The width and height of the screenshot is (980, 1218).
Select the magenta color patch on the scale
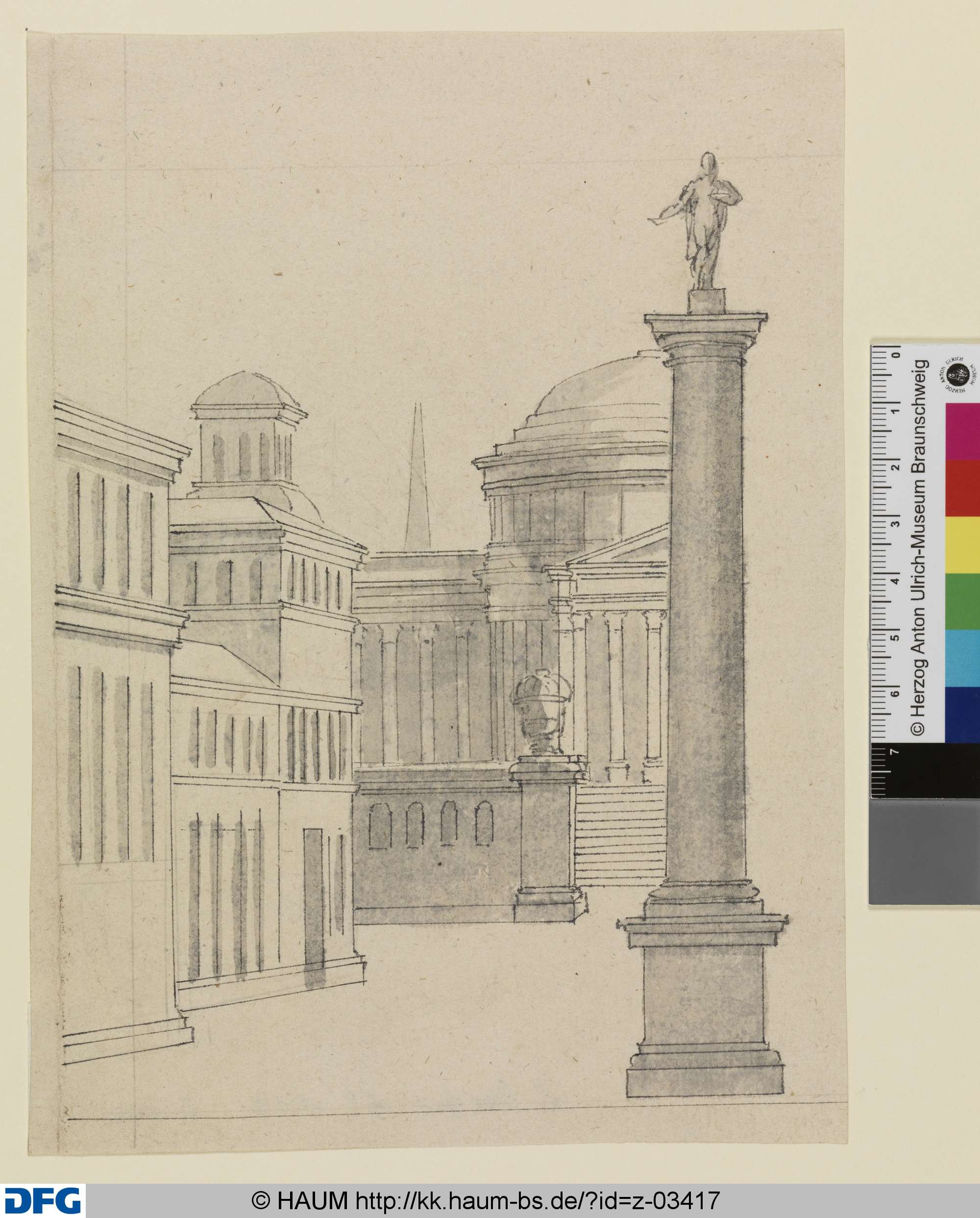[962, 432]
